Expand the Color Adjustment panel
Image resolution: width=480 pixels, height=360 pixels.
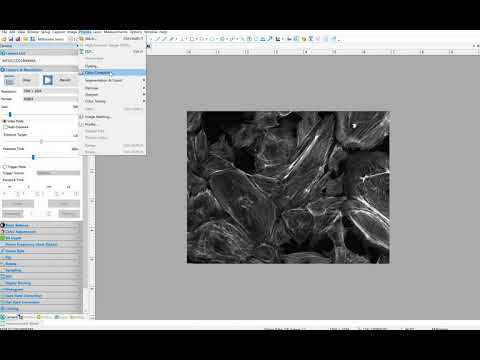pos(40,232)
